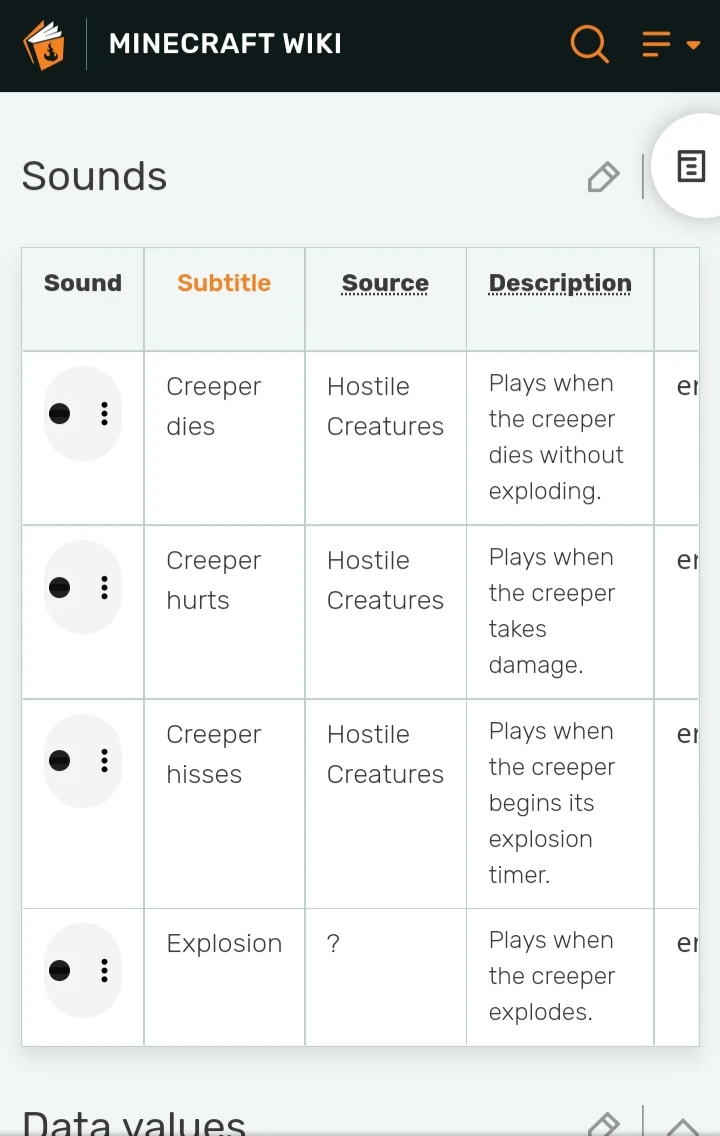Play the Creeper hisses sound
Screen dimensions: 720x1136
tap(60, 762)
